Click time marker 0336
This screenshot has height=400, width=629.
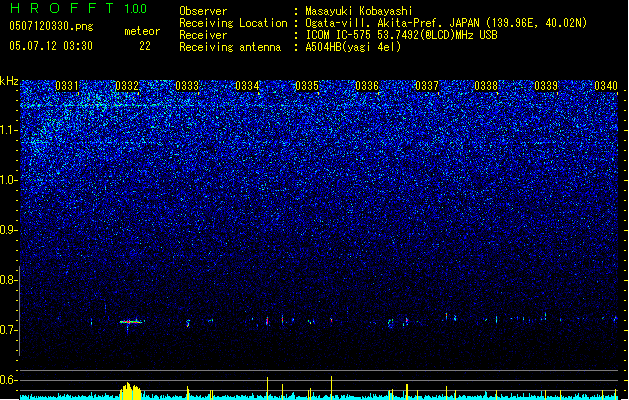coord(367,86)
